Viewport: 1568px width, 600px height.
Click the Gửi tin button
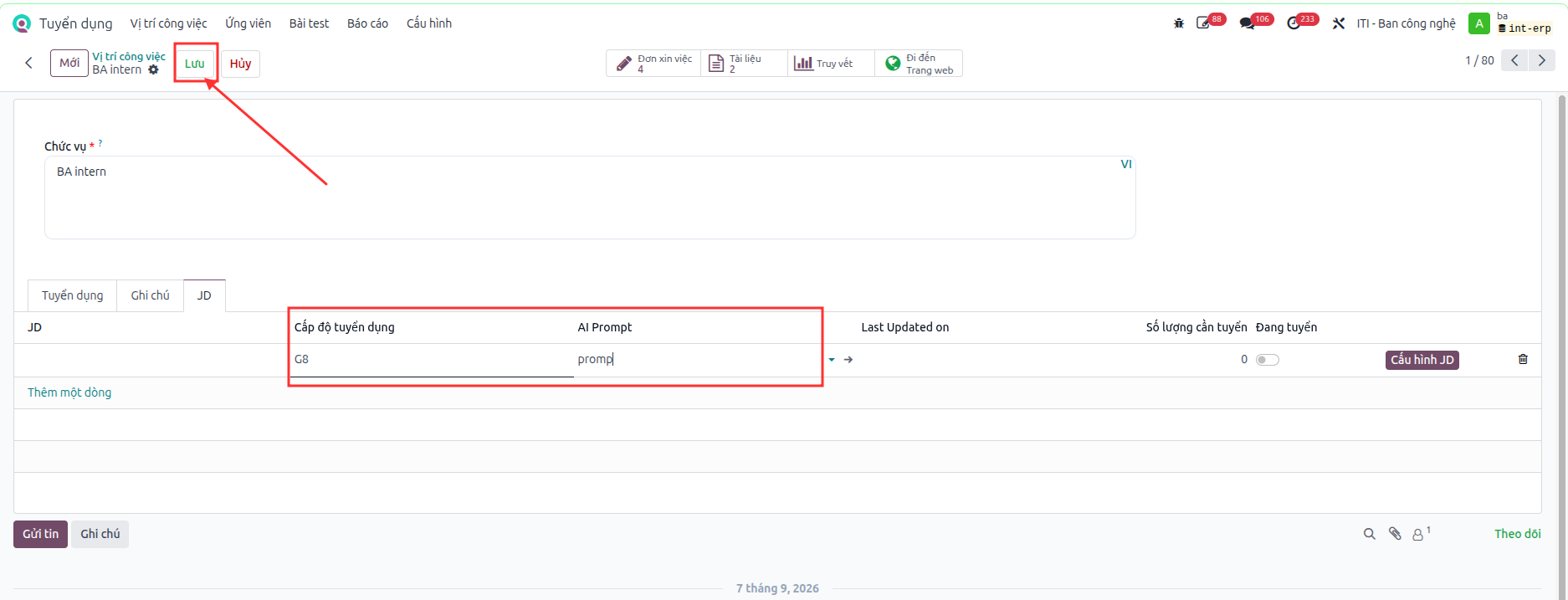pos(40,534)
